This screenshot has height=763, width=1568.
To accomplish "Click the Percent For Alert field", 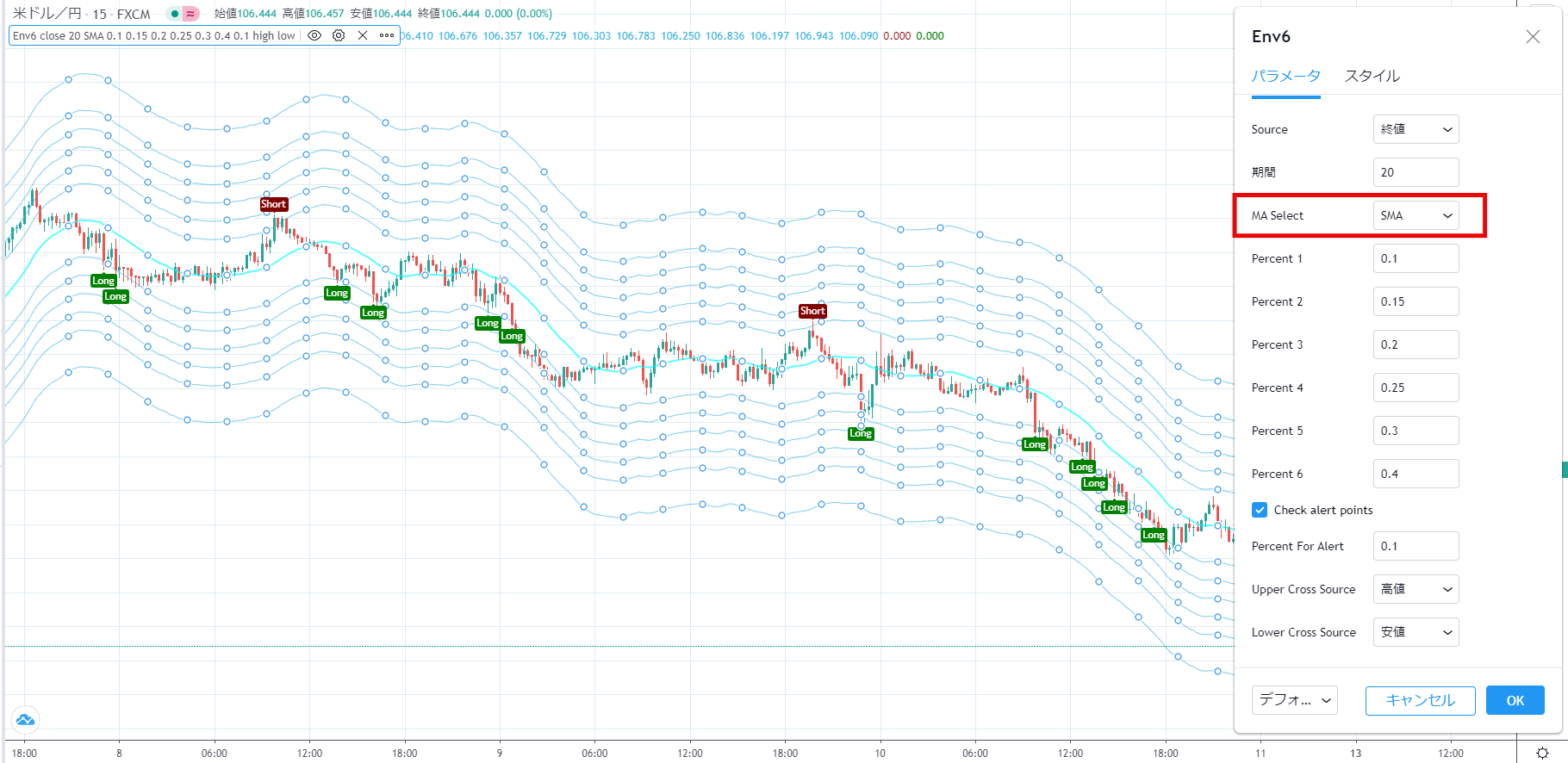I will click(1416, 546).
